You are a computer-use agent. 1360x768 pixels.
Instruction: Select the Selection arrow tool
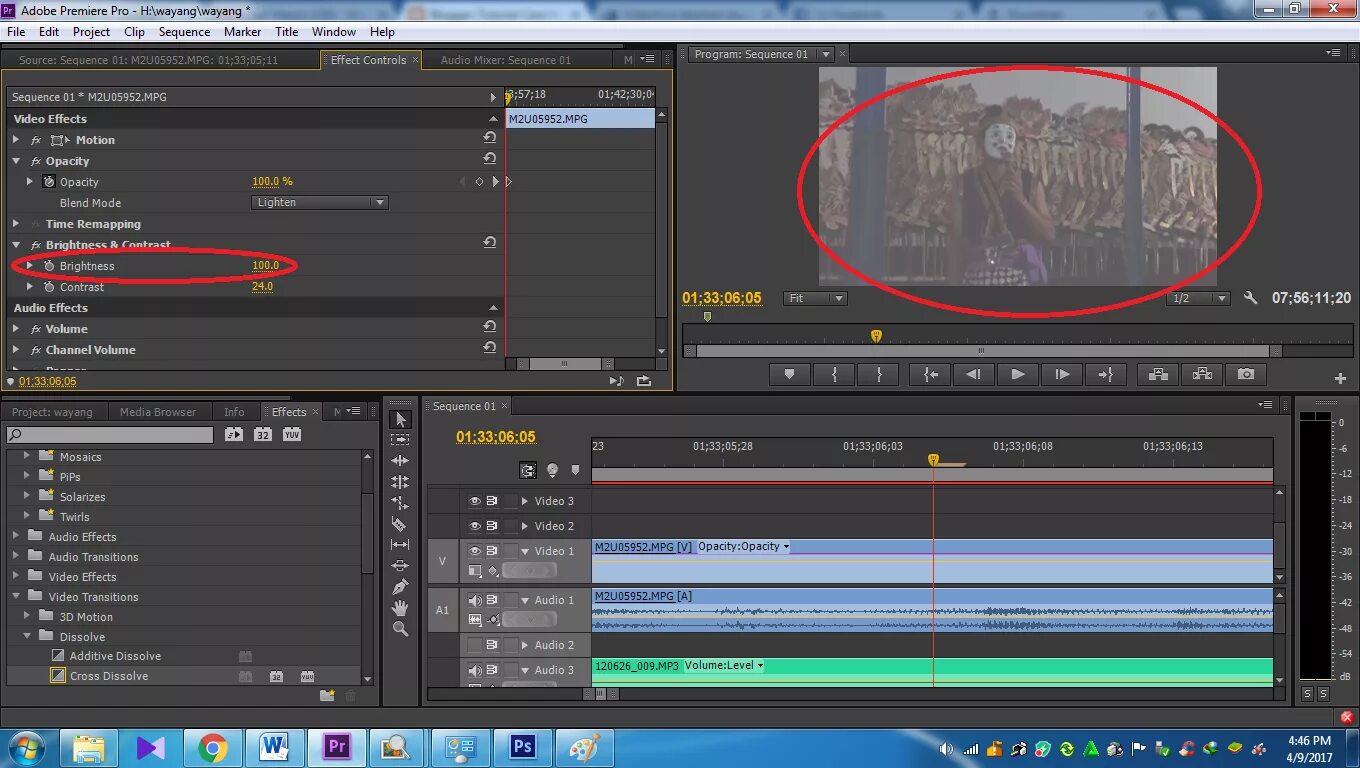[400, 419]
